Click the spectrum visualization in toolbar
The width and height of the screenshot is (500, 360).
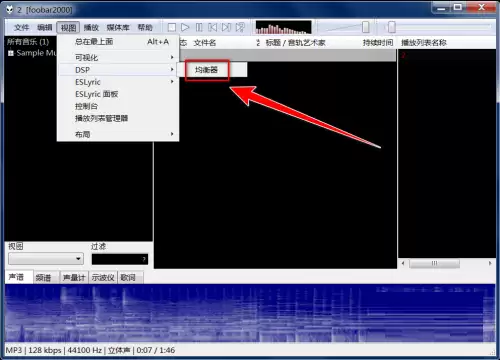click(x=283, y=27)
